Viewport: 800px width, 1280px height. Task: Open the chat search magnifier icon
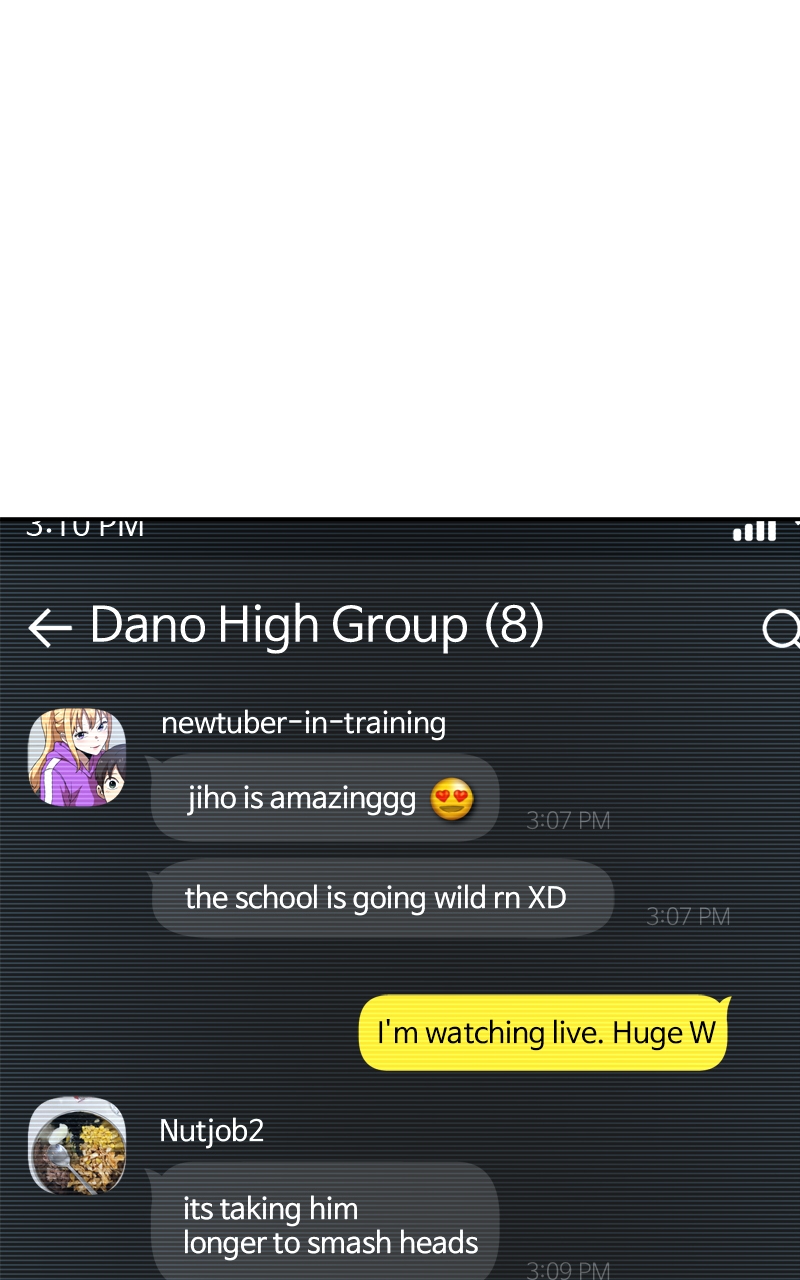point(781,629)
